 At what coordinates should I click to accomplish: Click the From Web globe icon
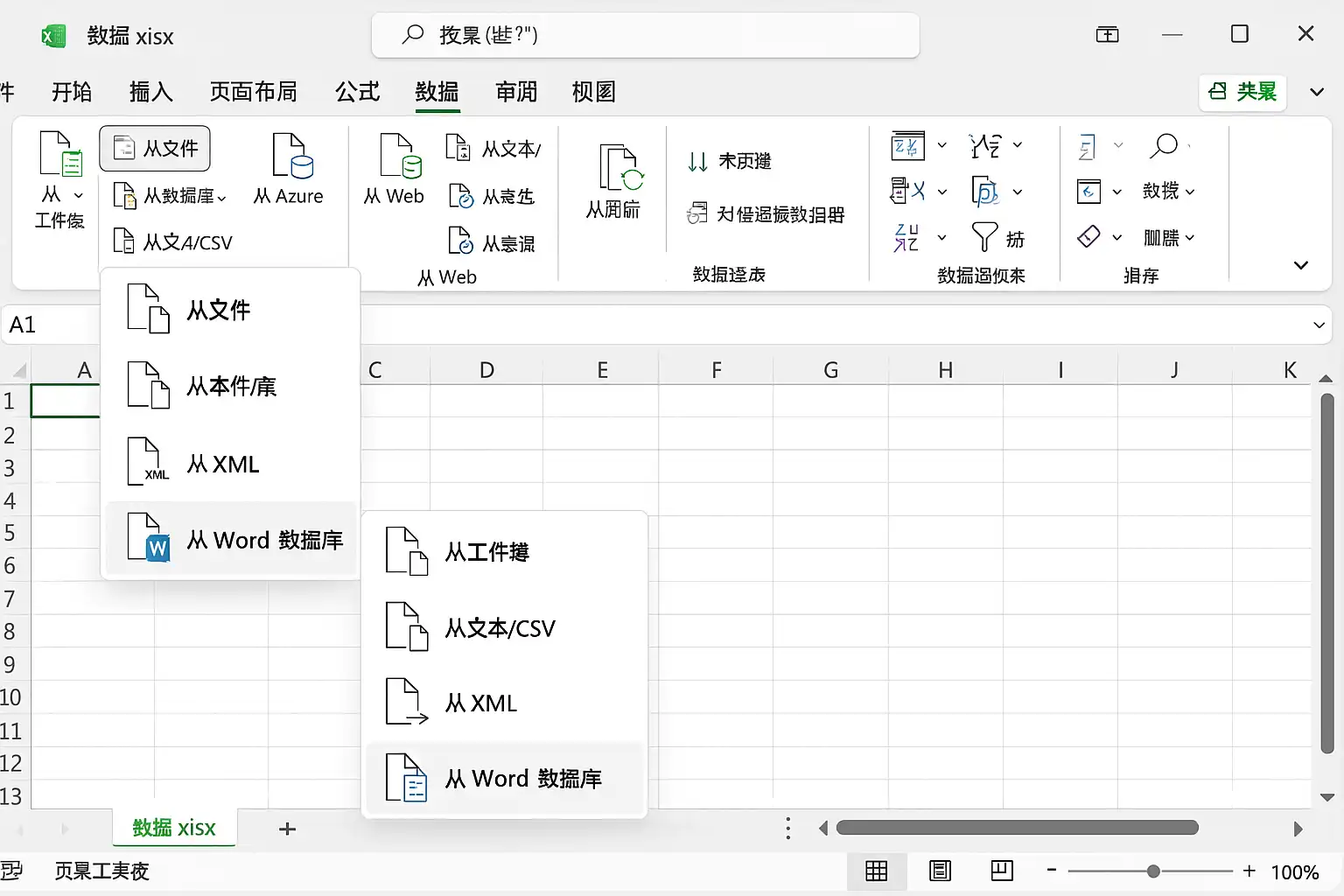(x=401, y=156)
